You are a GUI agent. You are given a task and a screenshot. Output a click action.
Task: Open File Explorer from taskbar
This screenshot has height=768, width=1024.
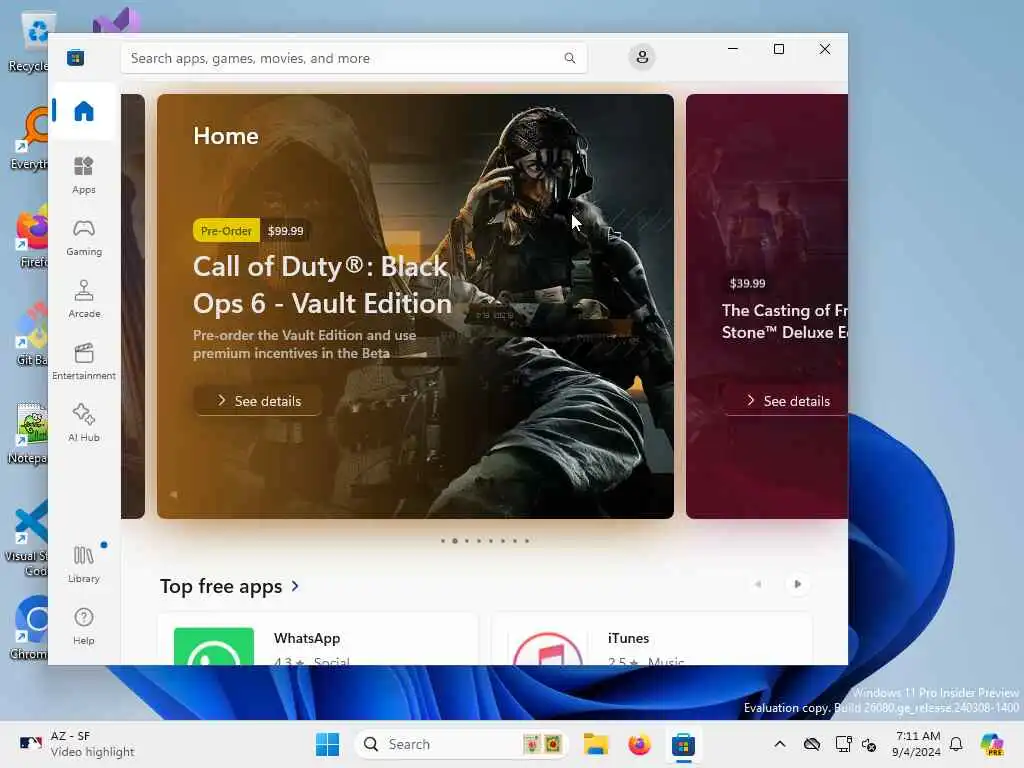[x=596, y=744]
